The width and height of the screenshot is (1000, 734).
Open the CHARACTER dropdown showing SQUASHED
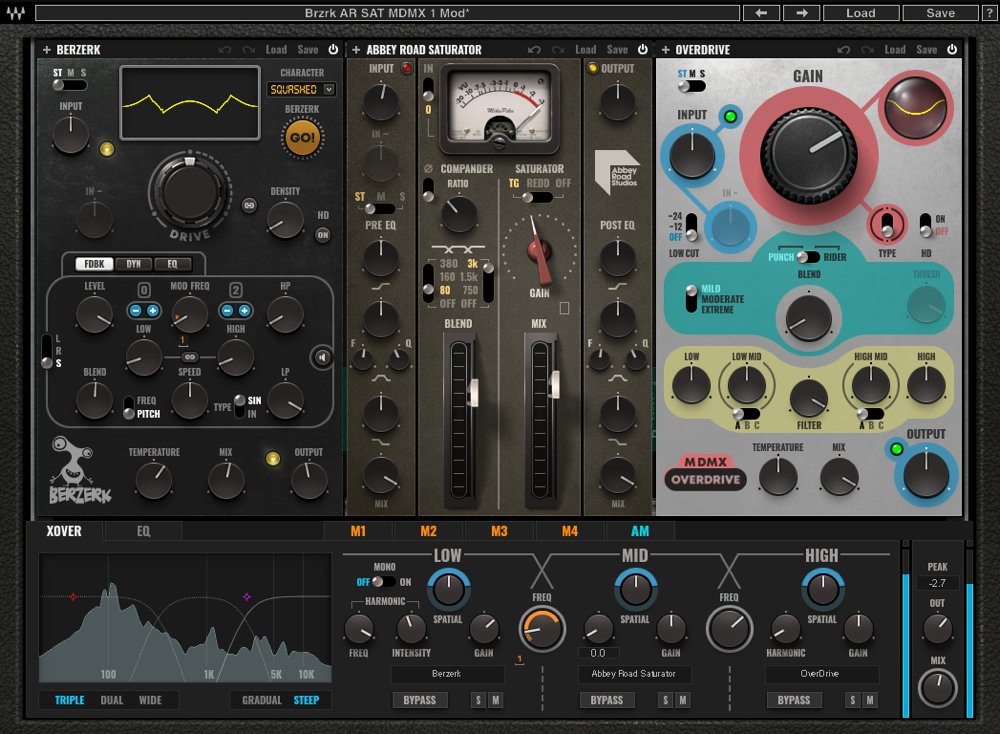(x=300, y=89)
